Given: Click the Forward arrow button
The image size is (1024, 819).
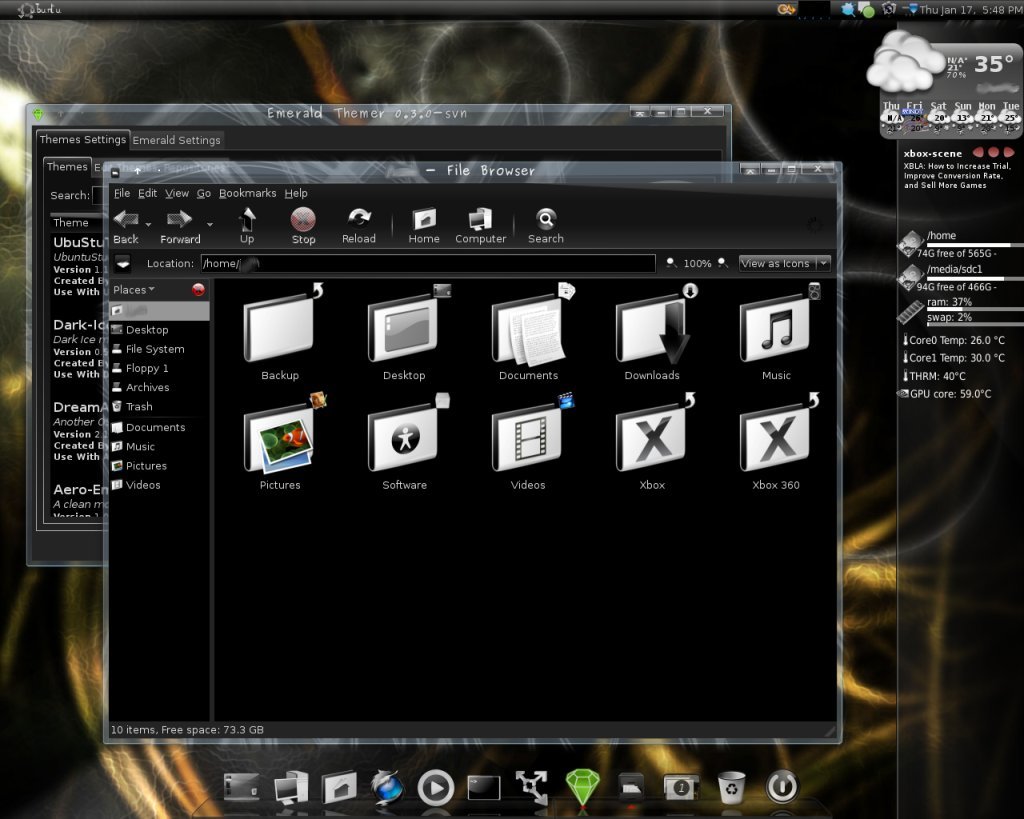Looking at the screenshot, I should 180,226.
